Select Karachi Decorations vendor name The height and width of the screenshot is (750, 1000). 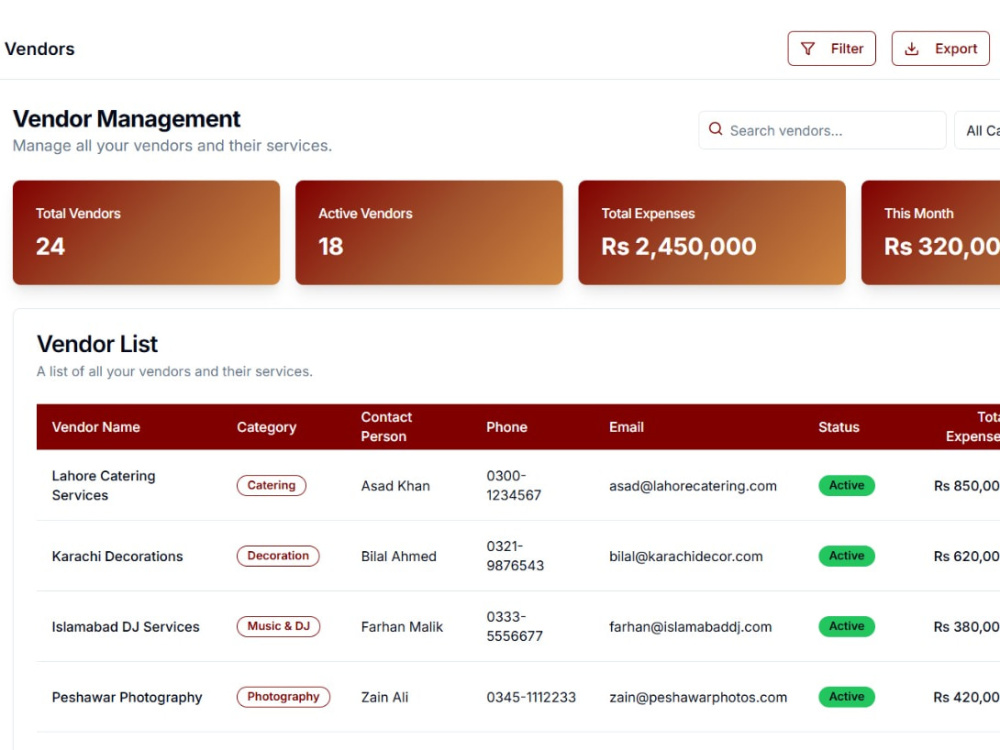[117, 556]
